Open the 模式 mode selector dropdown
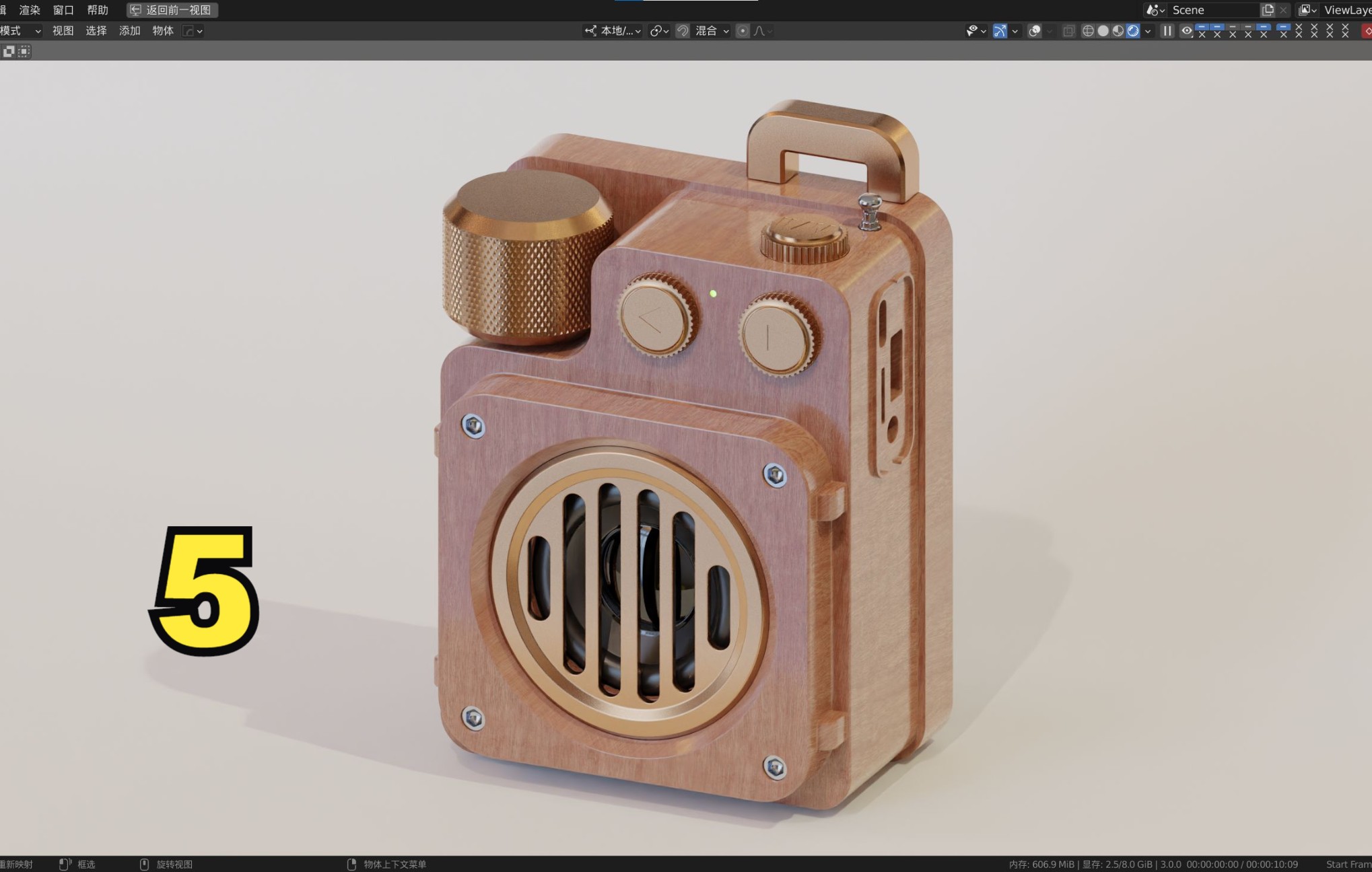 20,30
